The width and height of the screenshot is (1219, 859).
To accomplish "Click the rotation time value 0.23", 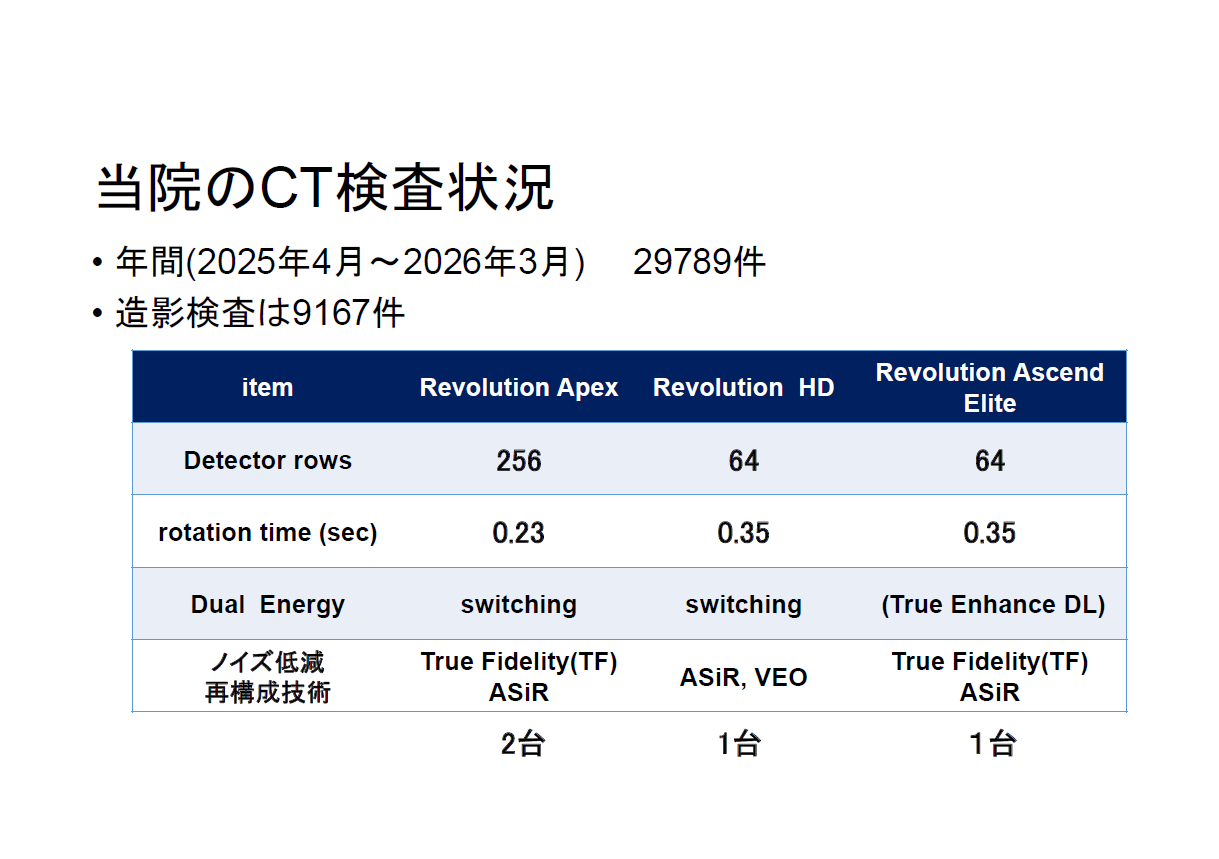I will point(519,533).
